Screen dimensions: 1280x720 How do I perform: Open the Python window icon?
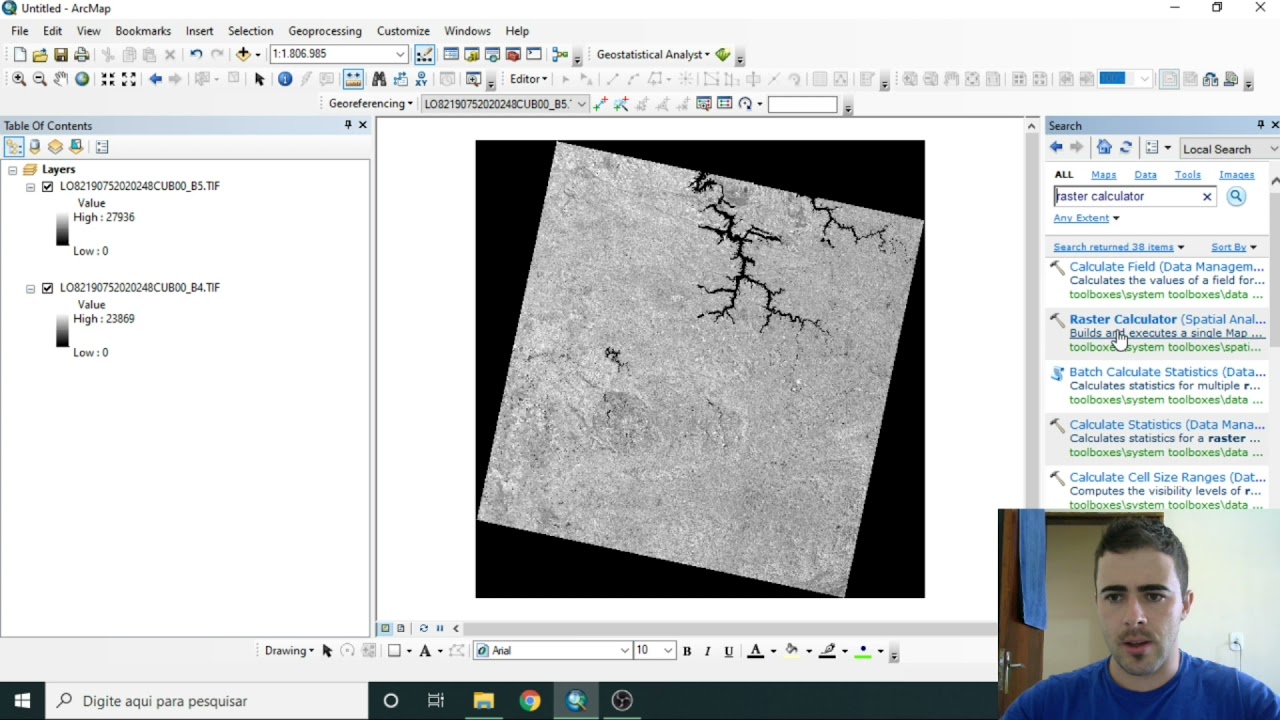(x=534, y=54)
